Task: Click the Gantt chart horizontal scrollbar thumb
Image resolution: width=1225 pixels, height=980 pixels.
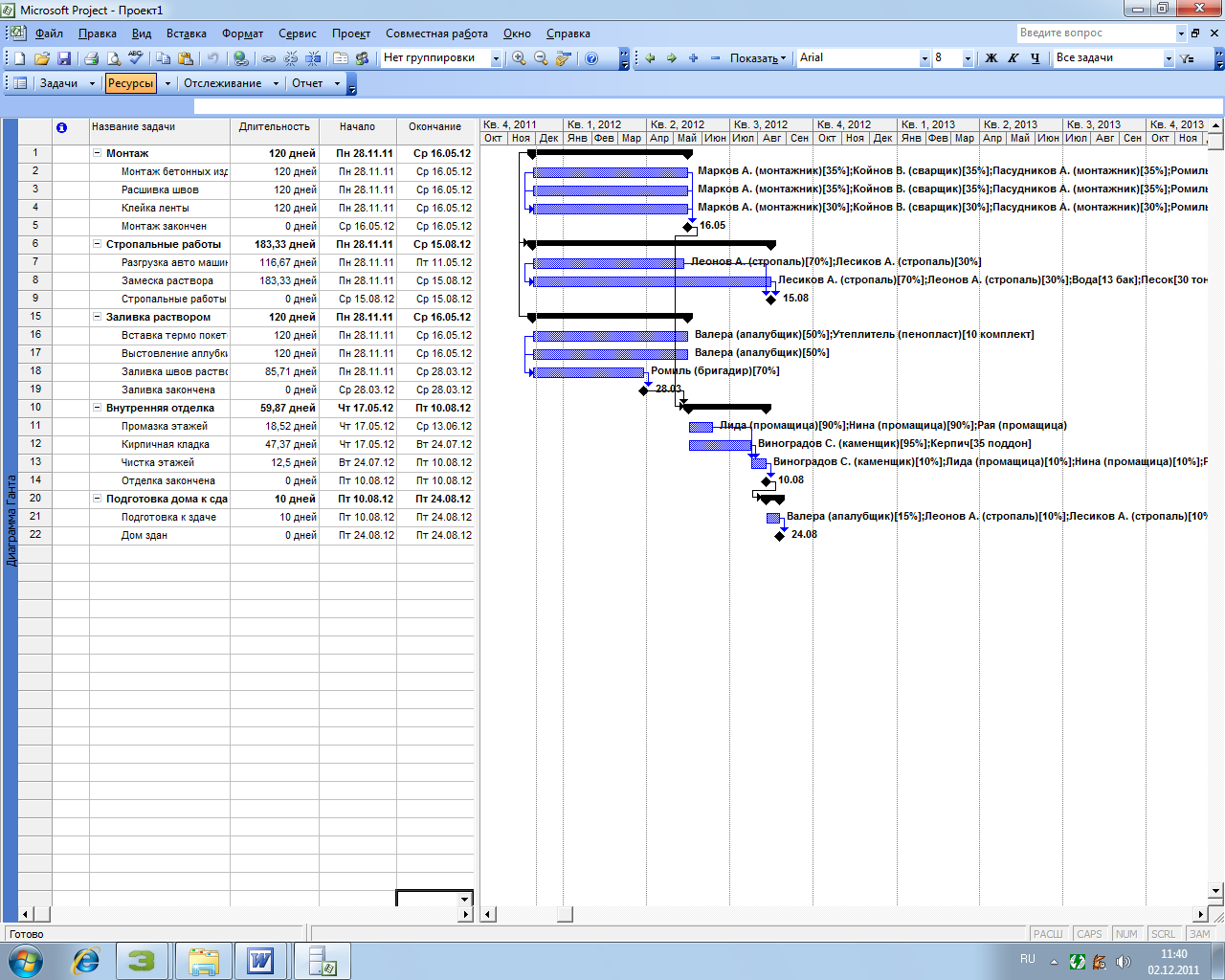Action: [565, 914]
